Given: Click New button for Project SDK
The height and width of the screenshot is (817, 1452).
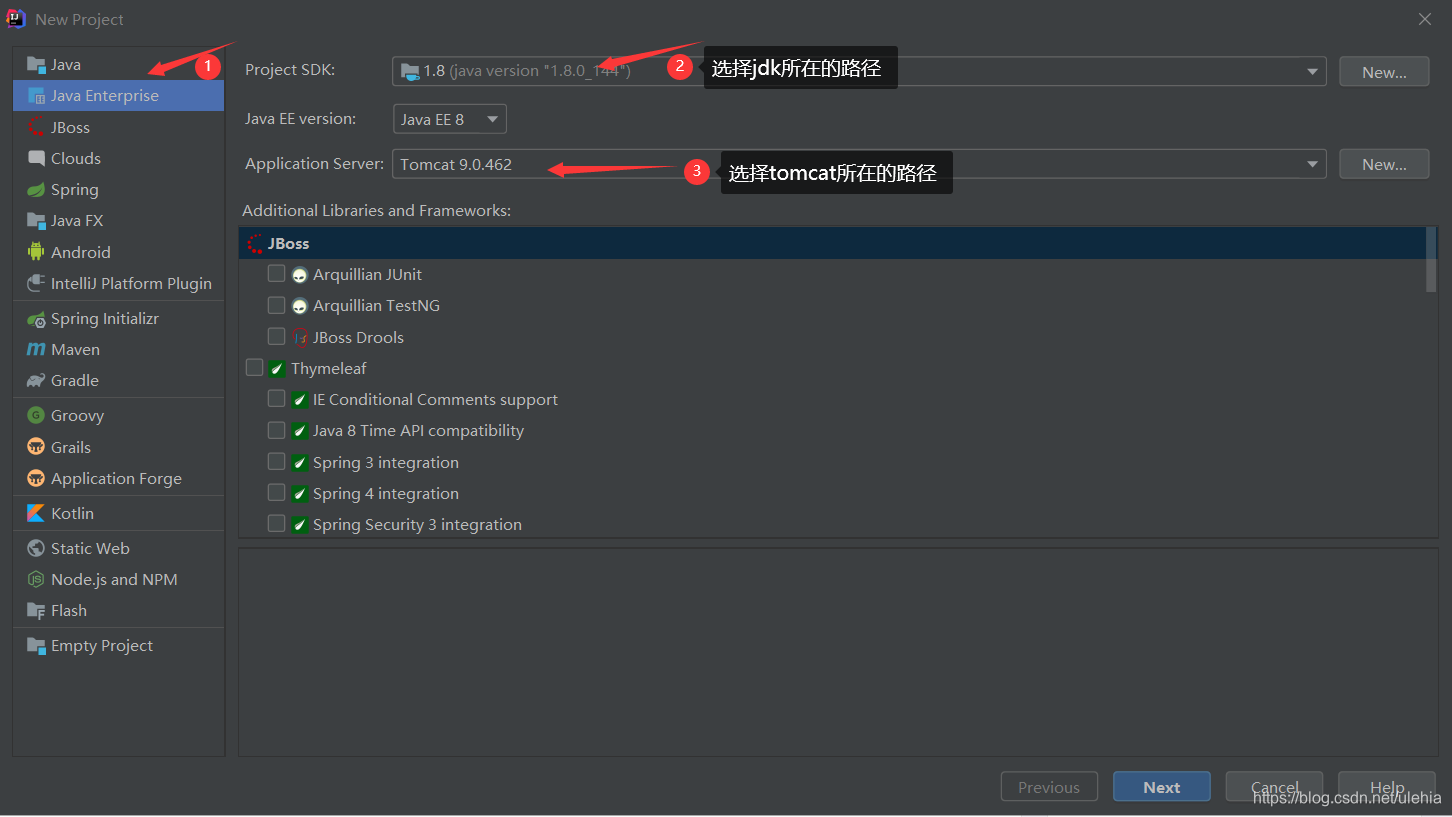Looking at the screenshot, I should [1384, 72].
